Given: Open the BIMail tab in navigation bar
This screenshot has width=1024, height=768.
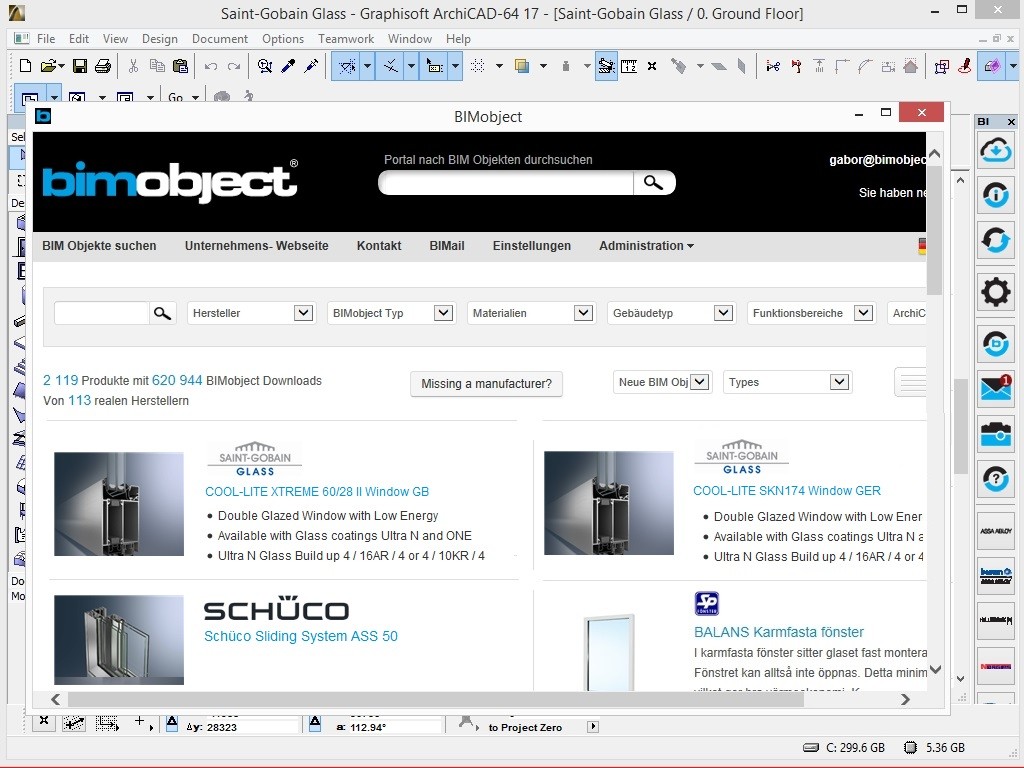Looking at the screenshot, I should (x=447, y=246).
